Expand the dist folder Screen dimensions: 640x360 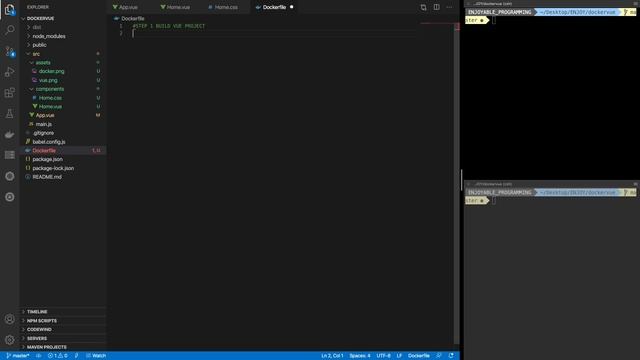(37, 27)
